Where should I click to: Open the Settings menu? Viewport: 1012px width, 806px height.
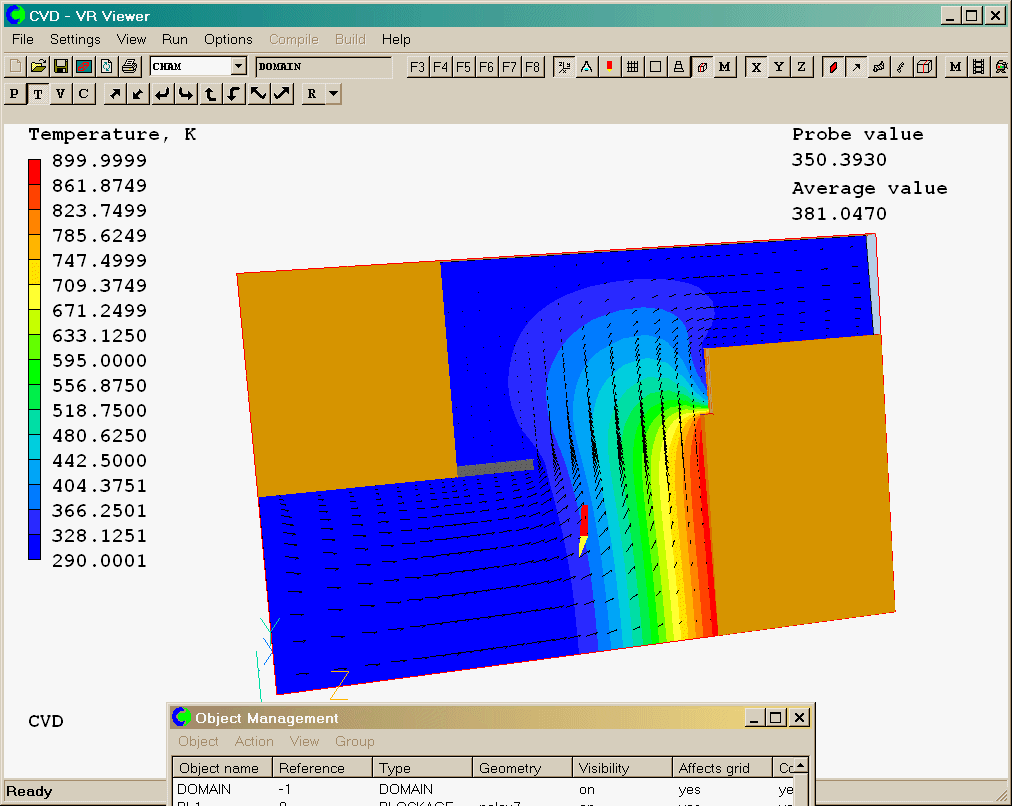[x=75, y=39]
